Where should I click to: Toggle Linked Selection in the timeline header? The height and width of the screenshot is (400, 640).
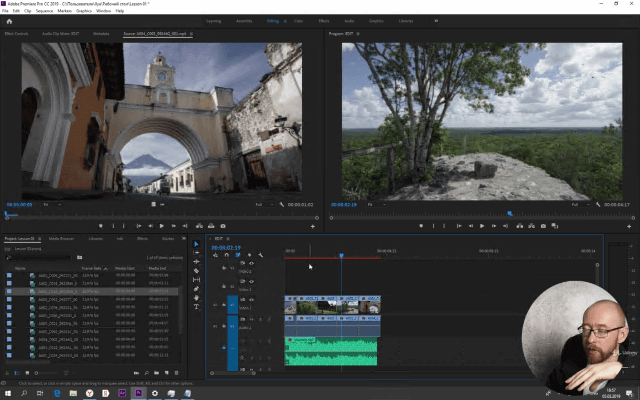click(x=238, y=255)
